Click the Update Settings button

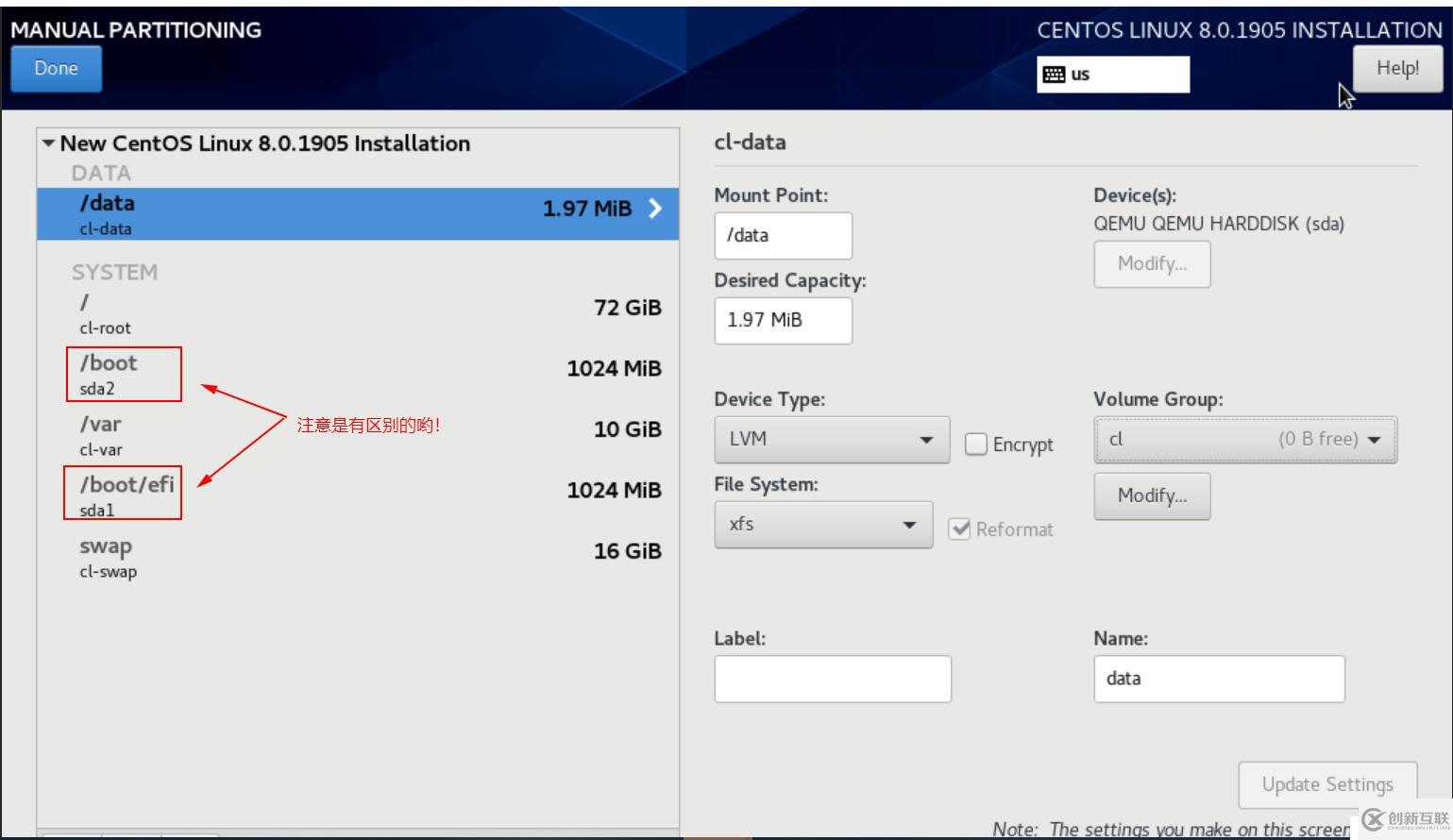[1327, 785]
